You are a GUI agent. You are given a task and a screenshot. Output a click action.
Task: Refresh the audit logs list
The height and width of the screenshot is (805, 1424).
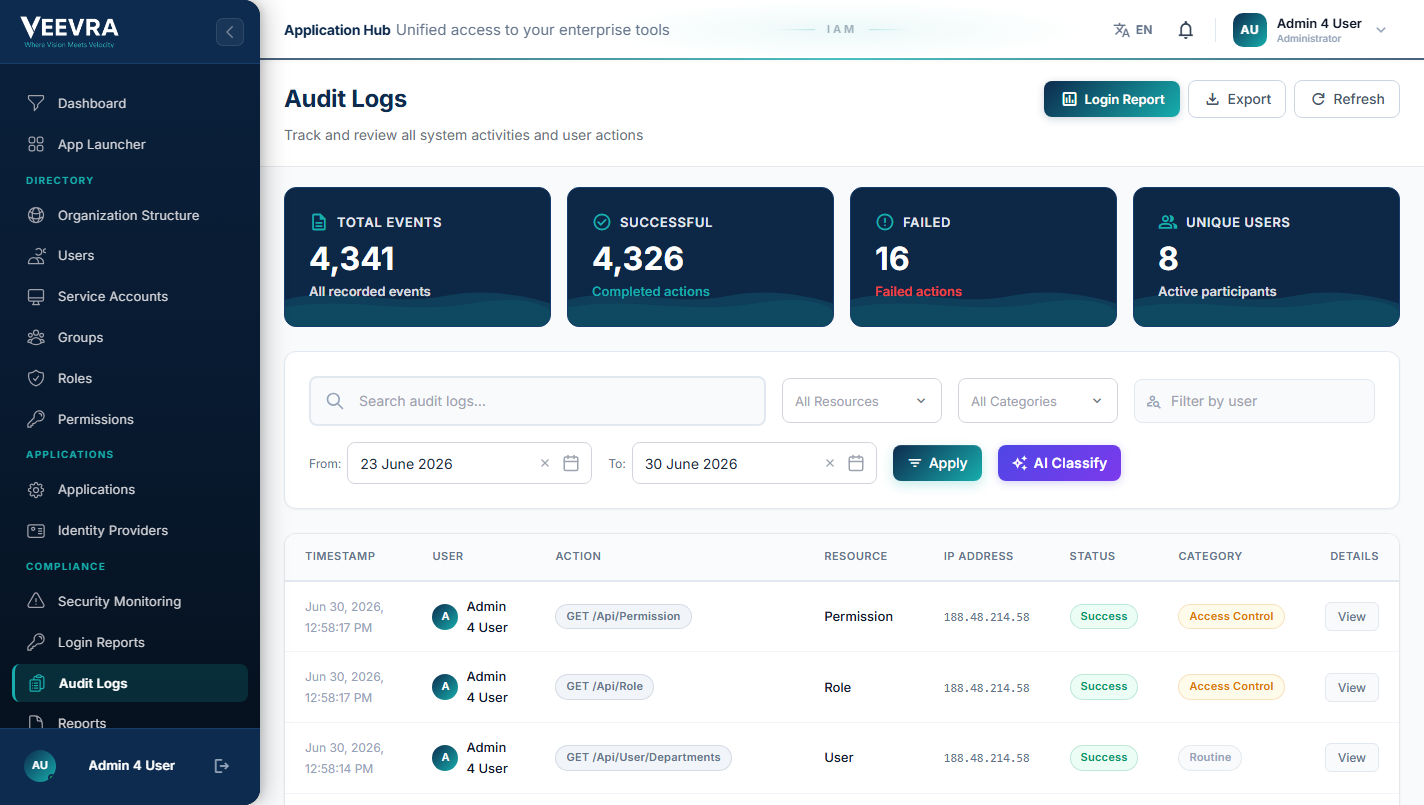tap(1347, 99)
